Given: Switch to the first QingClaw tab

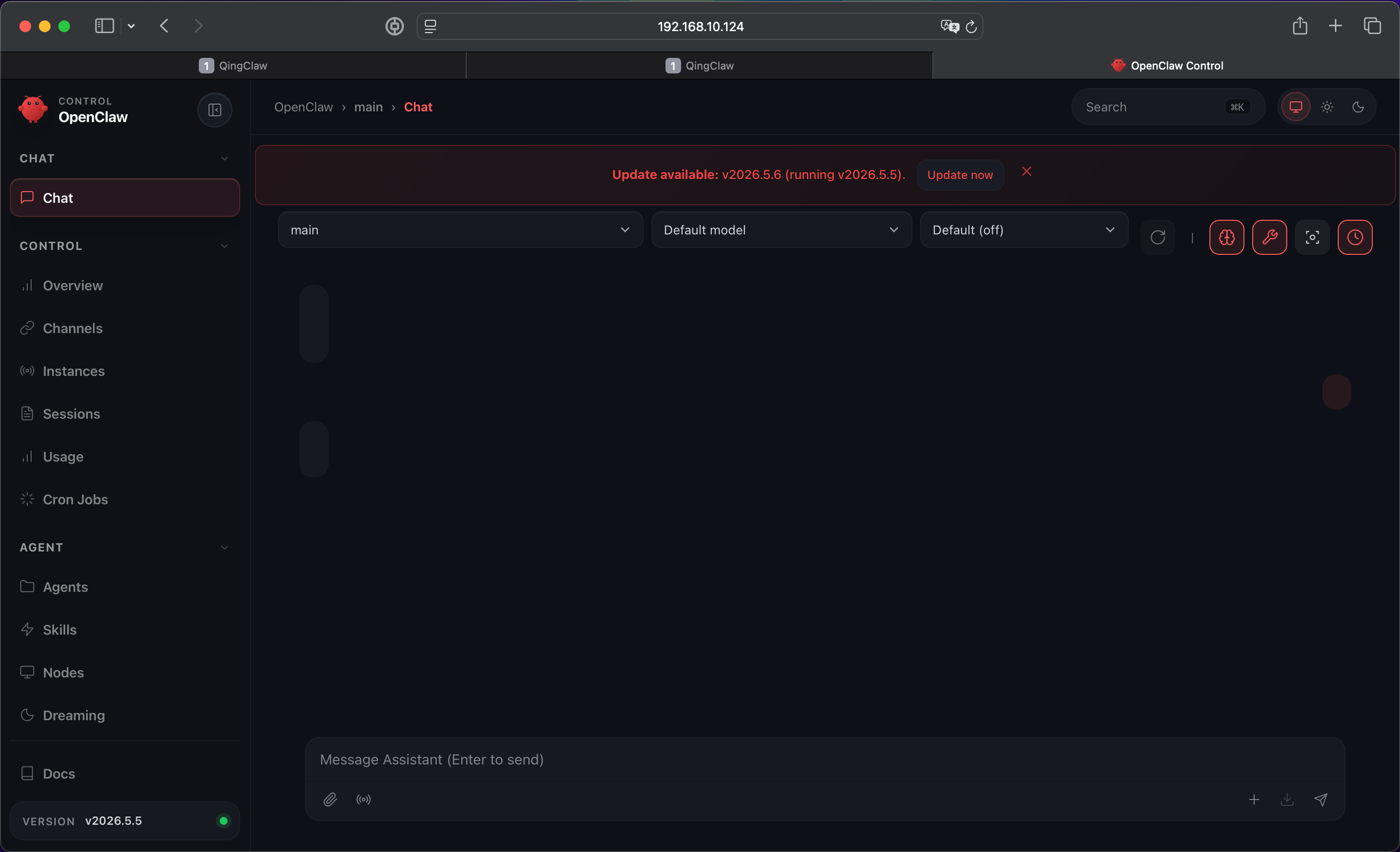Looking at the screenshot, I should [233, 65].
